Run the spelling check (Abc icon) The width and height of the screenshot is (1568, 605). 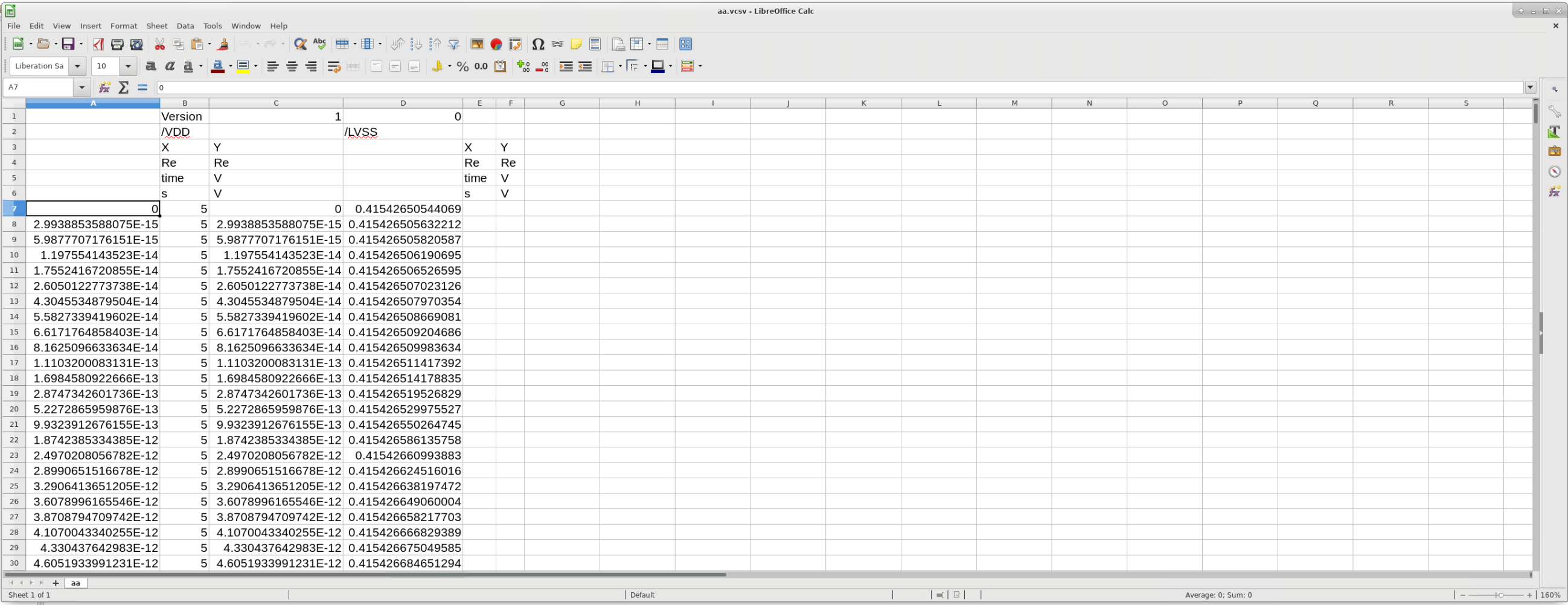[x=319, y=44]
